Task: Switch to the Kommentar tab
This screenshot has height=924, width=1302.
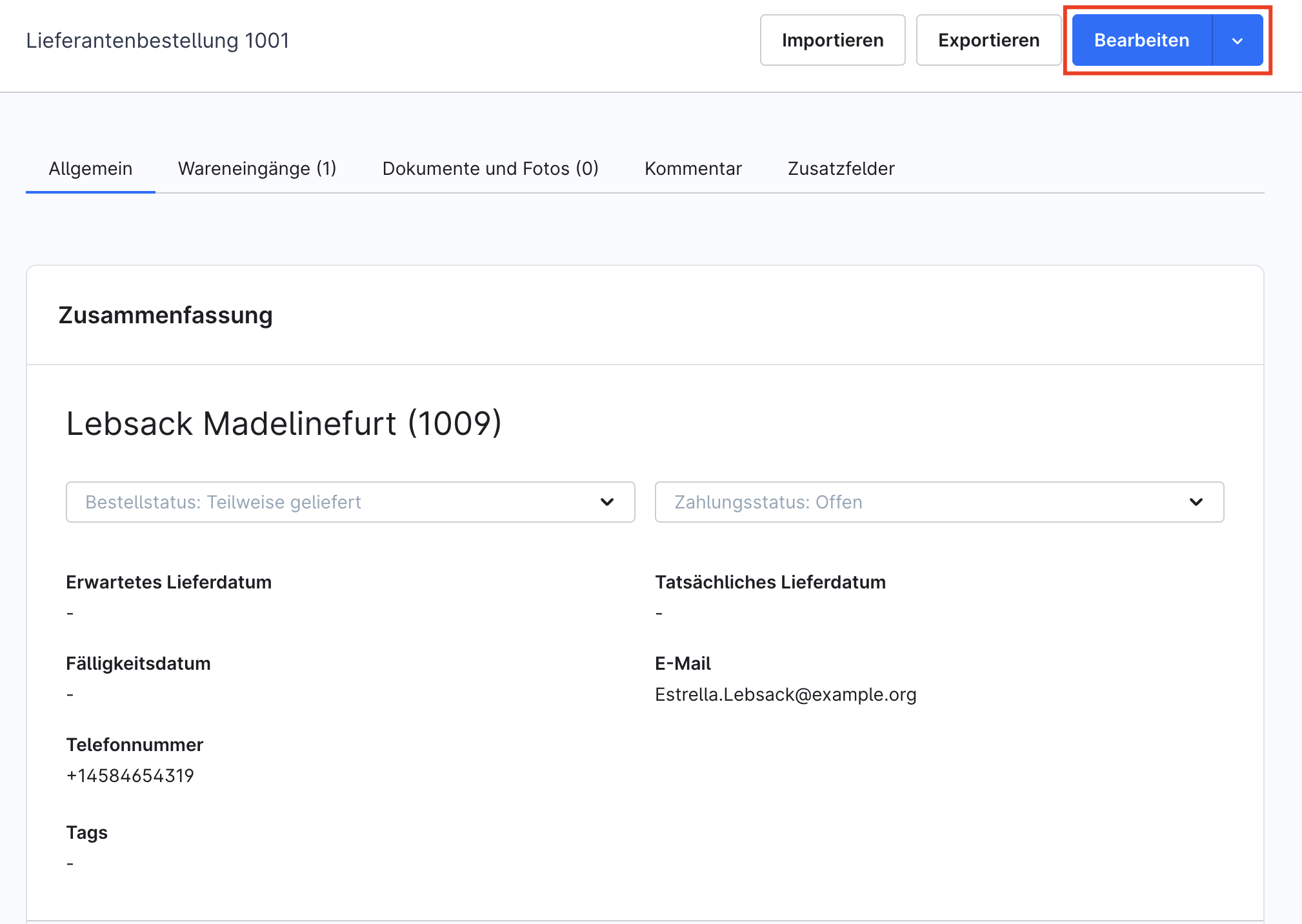Action: (x=693, y=168)
